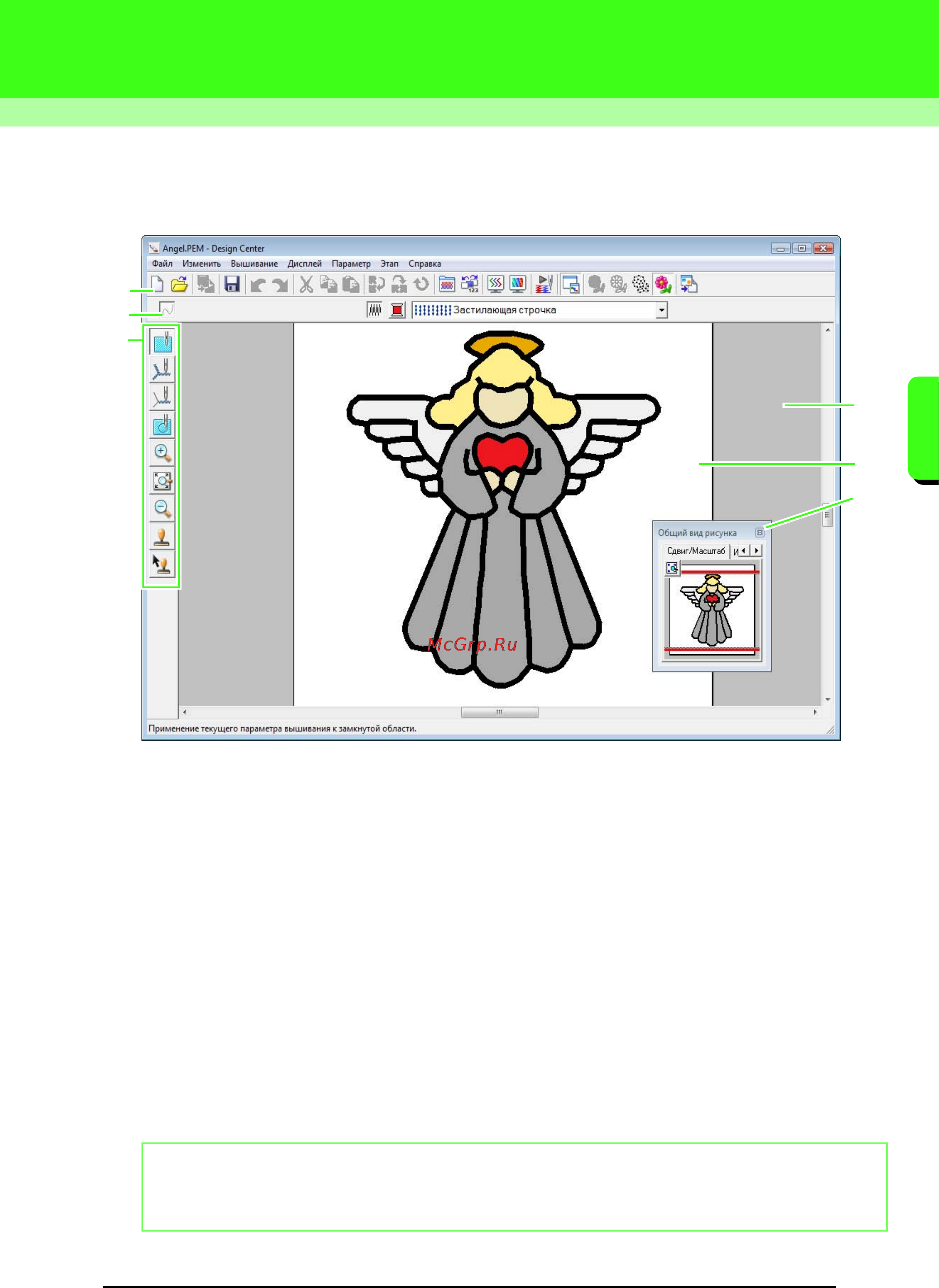Screen dimensions: 939x1288
Task: Click the angel thumbnail in the reference panel
Action: pyautogui.click(x=712, y=610)
